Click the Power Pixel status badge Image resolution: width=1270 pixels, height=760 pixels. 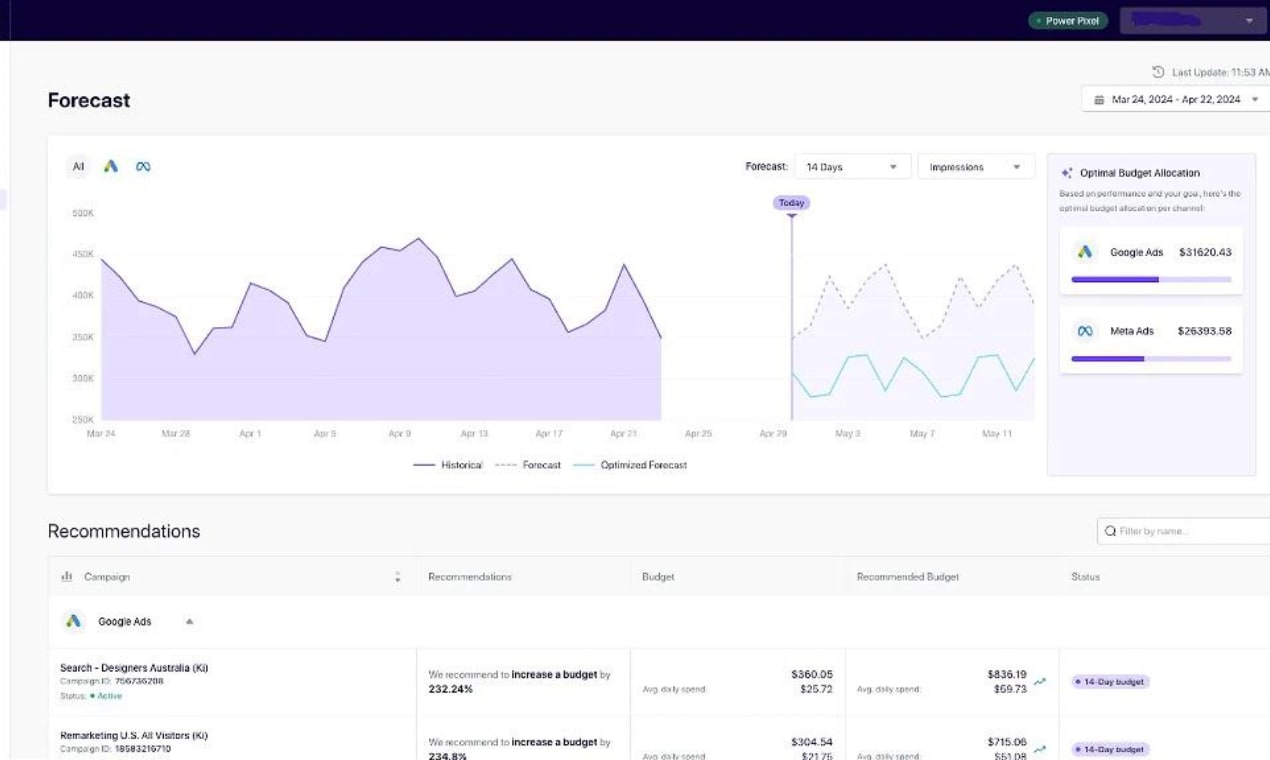1068,21
